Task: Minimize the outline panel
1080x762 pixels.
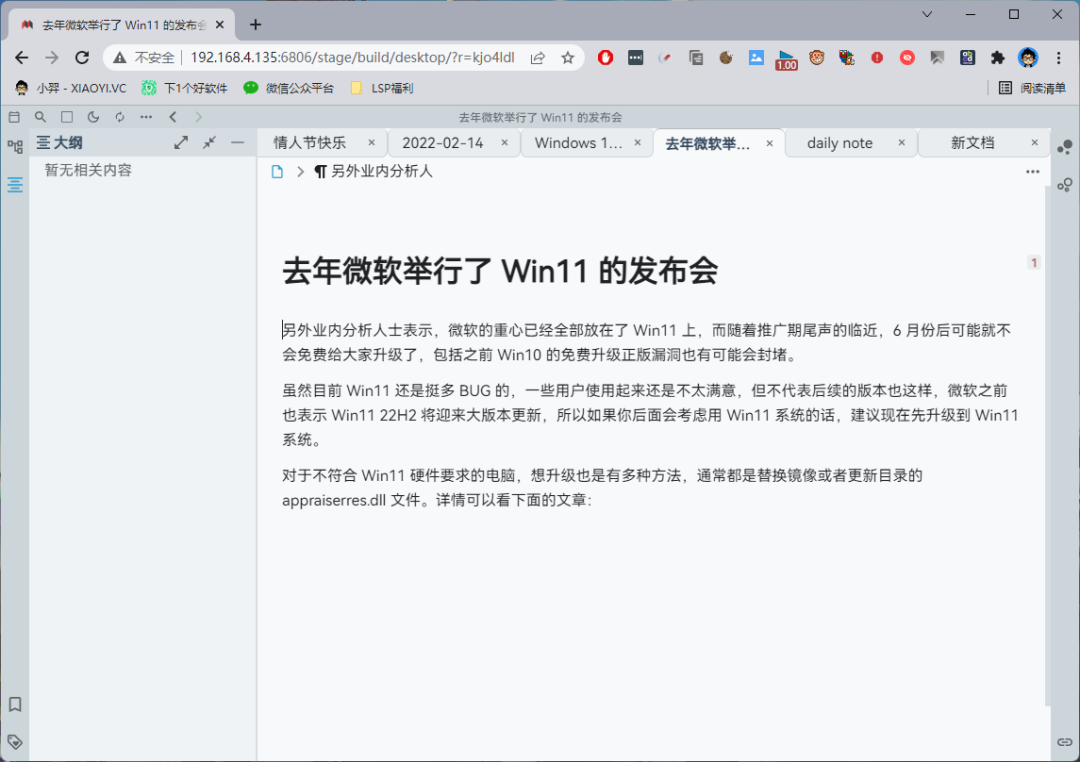Action: click(238, 143)
